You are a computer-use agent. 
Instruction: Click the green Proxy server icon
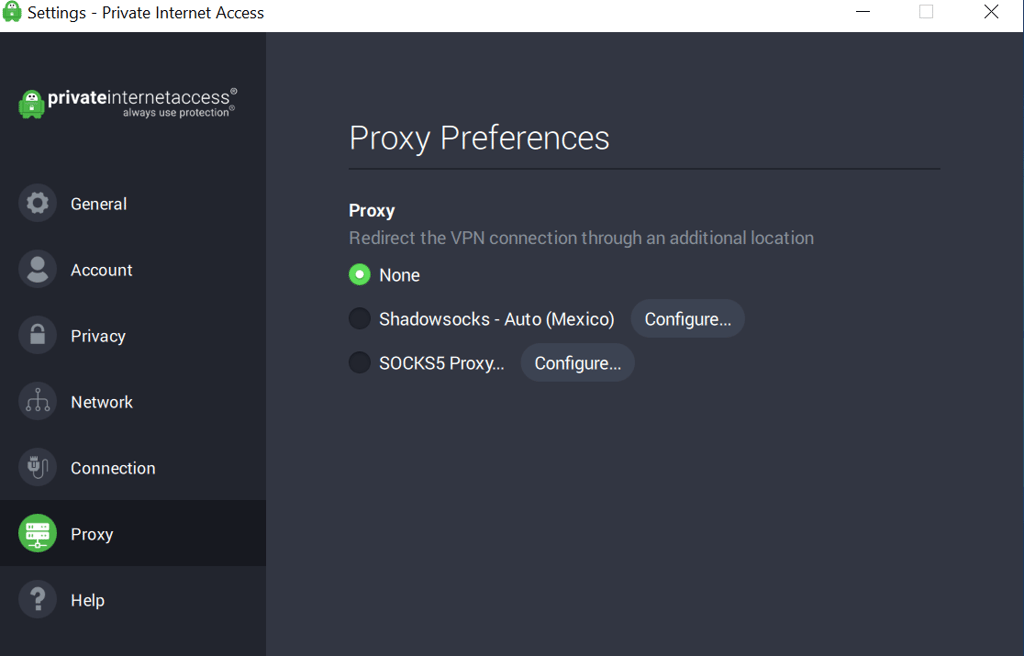37,533
